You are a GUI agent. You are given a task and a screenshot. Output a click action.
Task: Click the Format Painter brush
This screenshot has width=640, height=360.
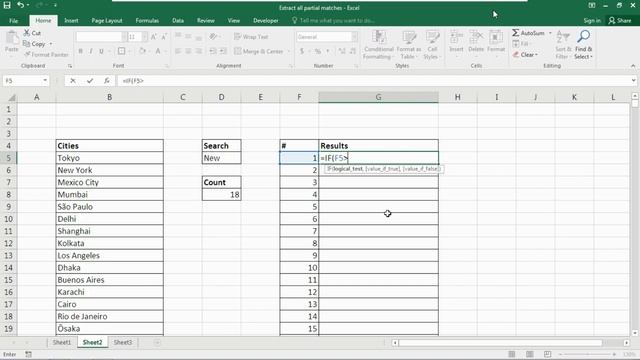(x=46, y=54)
